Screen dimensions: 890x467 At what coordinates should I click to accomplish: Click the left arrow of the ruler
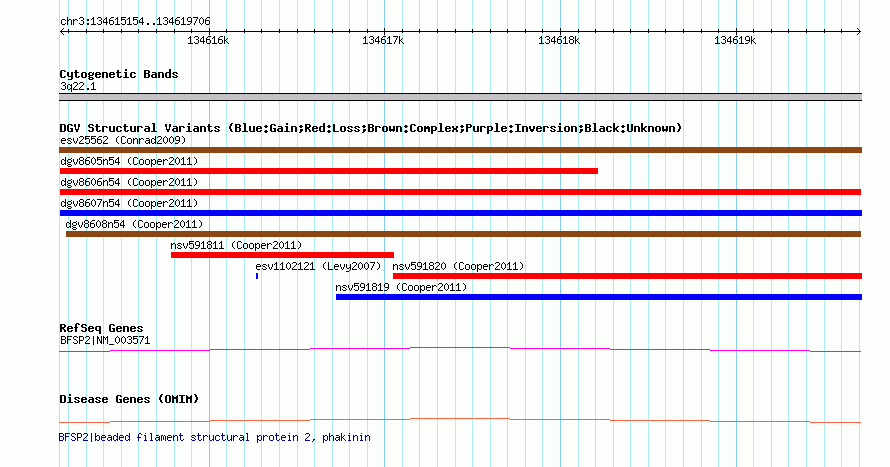[x=62, y=31]
